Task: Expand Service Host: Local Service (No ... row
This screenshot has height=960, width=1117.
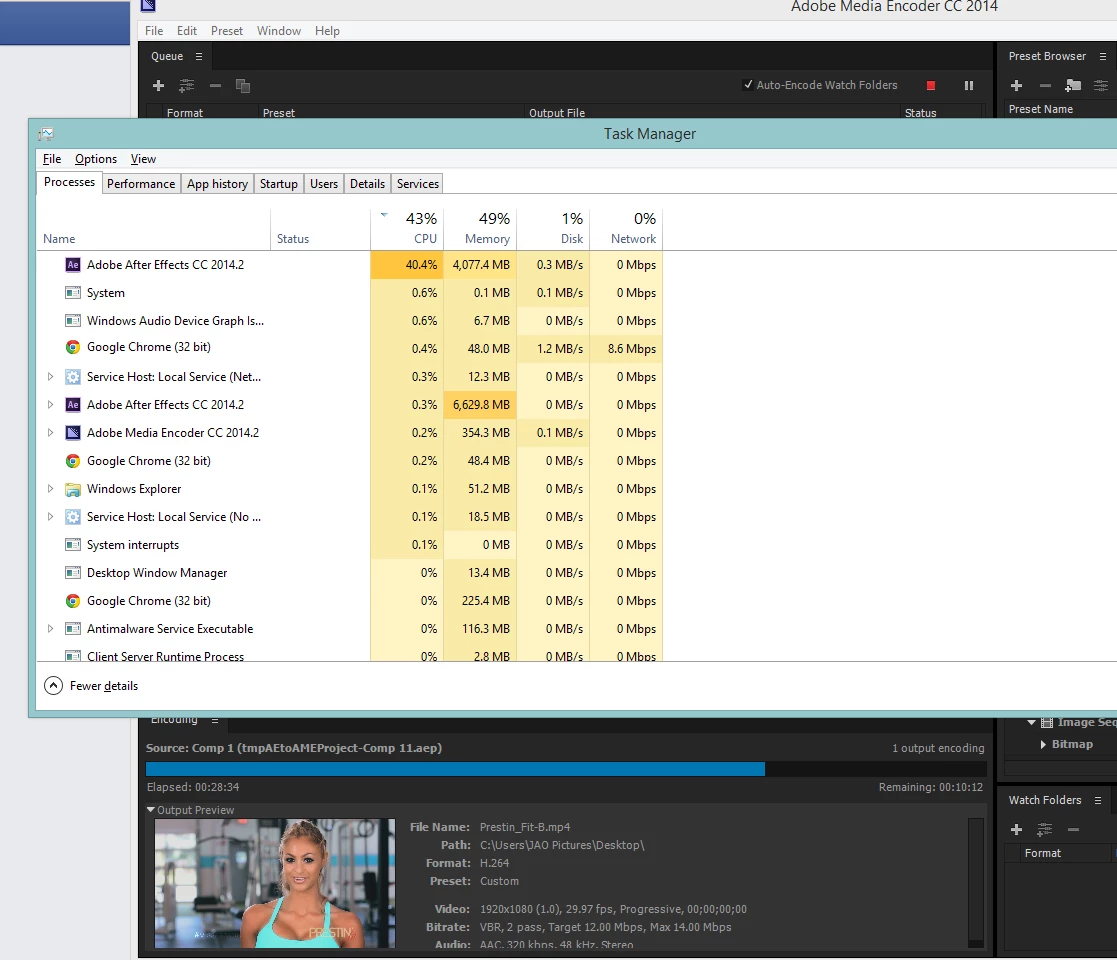Action: pyautogui.click(x=50, y=517)
